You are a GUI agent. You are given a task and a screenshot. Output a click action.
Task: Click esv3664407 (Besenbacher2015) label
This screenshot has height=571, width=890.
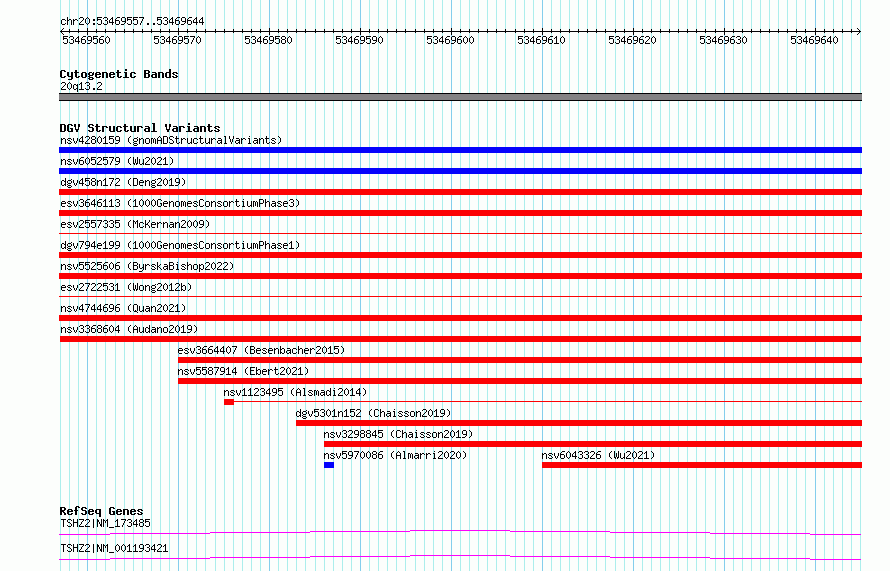(x=261, y=350)
